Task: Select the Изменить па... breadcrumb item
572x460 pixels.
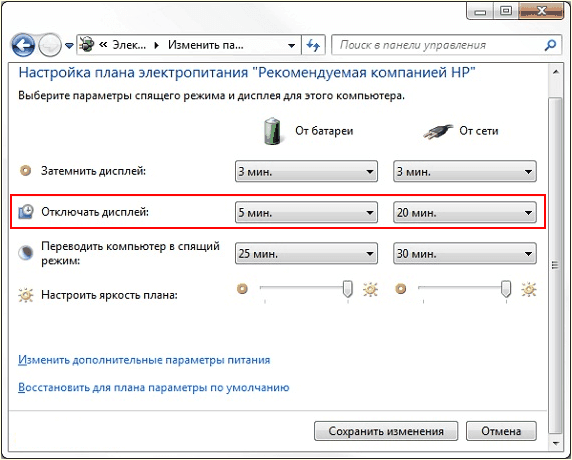Action: tap(205, 45)
